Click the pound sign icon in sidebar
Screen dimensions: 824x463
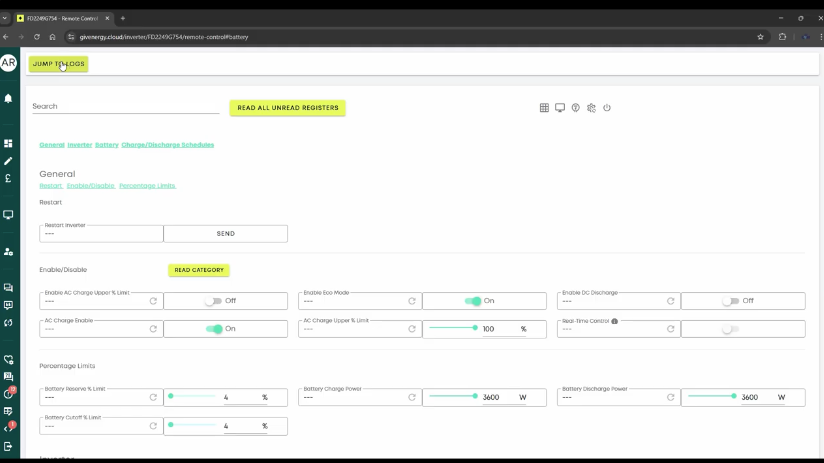tap(8, 178)
